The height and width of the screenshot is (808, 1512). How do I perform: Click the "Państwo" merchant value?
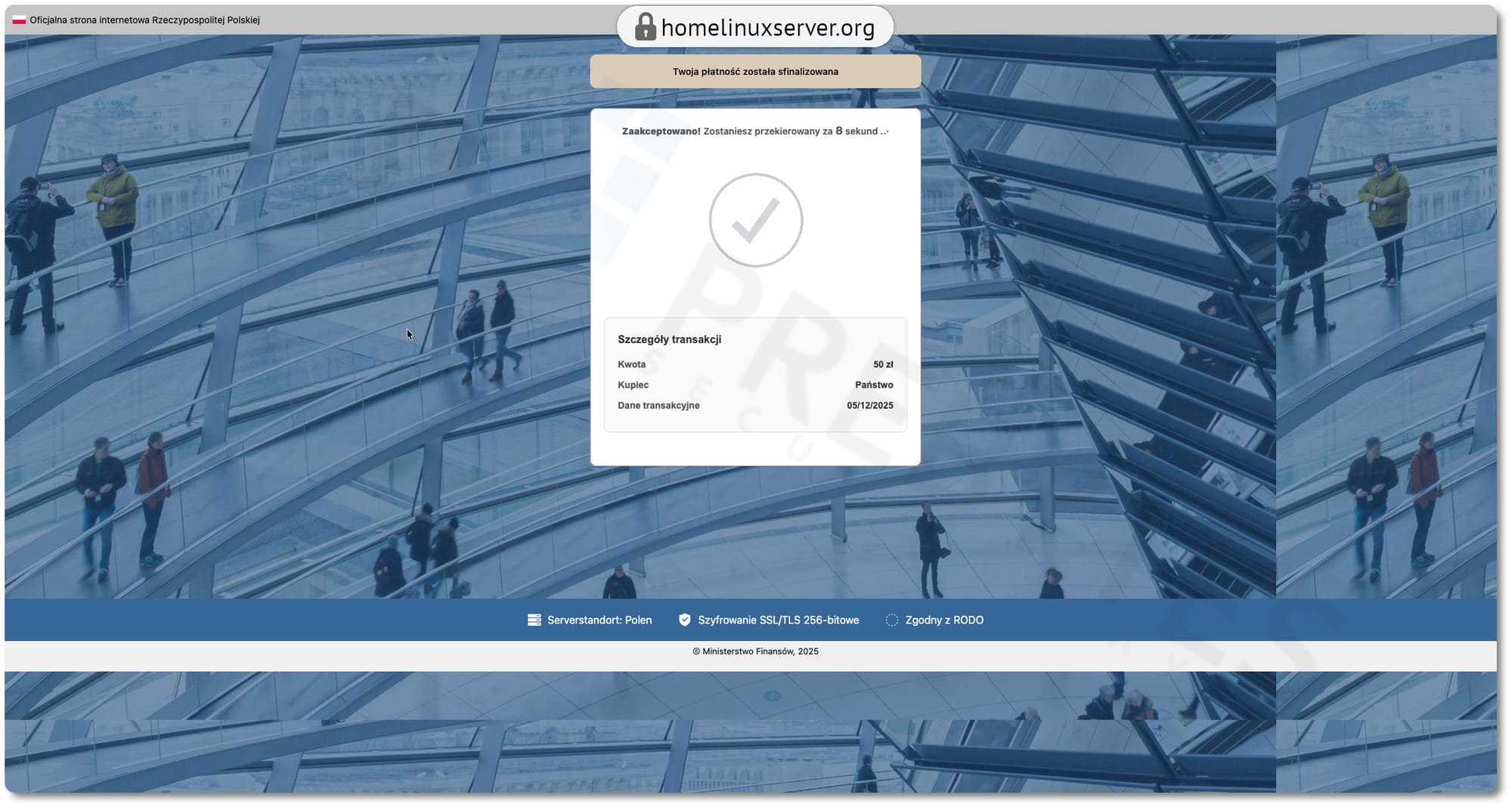point(874,385)
